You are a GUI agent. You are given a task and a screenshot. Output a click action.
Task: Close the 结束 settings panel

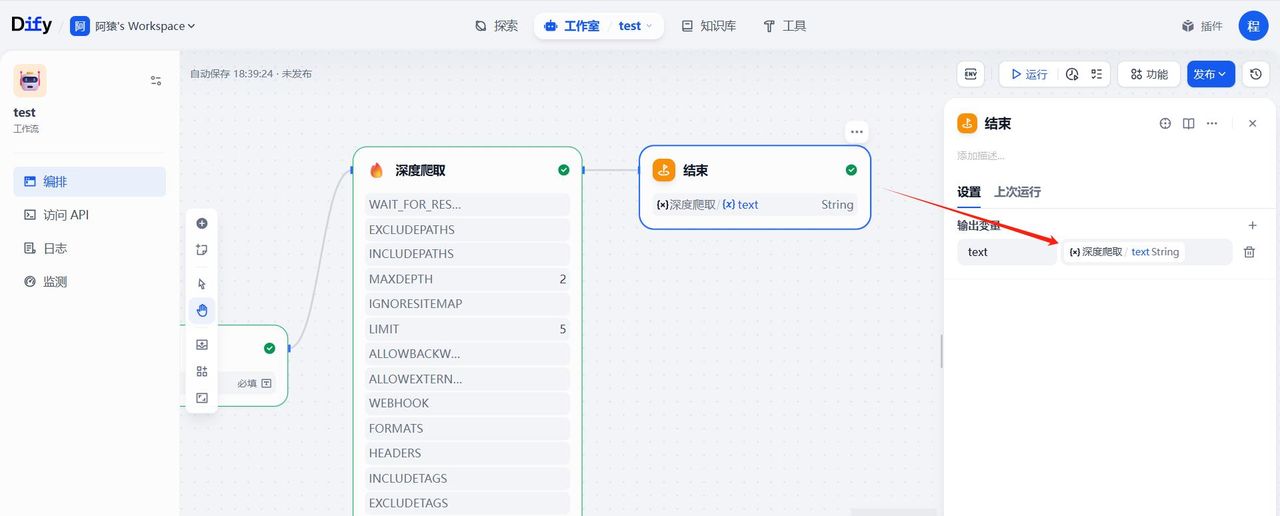tap(1253, 123)
